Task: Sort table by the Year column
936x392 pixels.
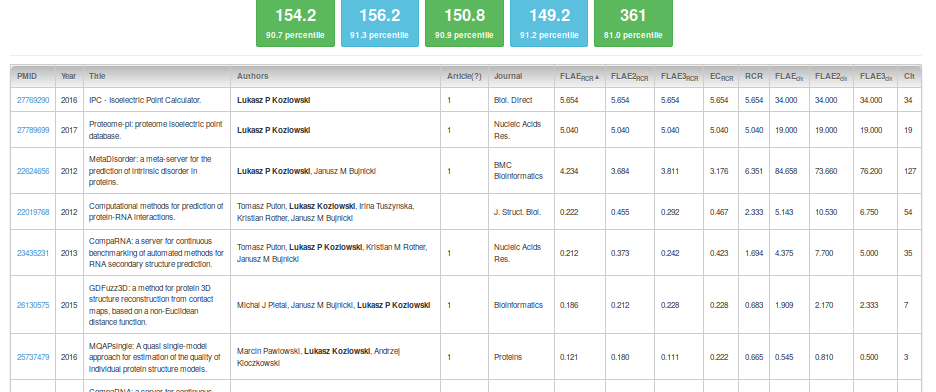Action: click(x=69, y=76)
